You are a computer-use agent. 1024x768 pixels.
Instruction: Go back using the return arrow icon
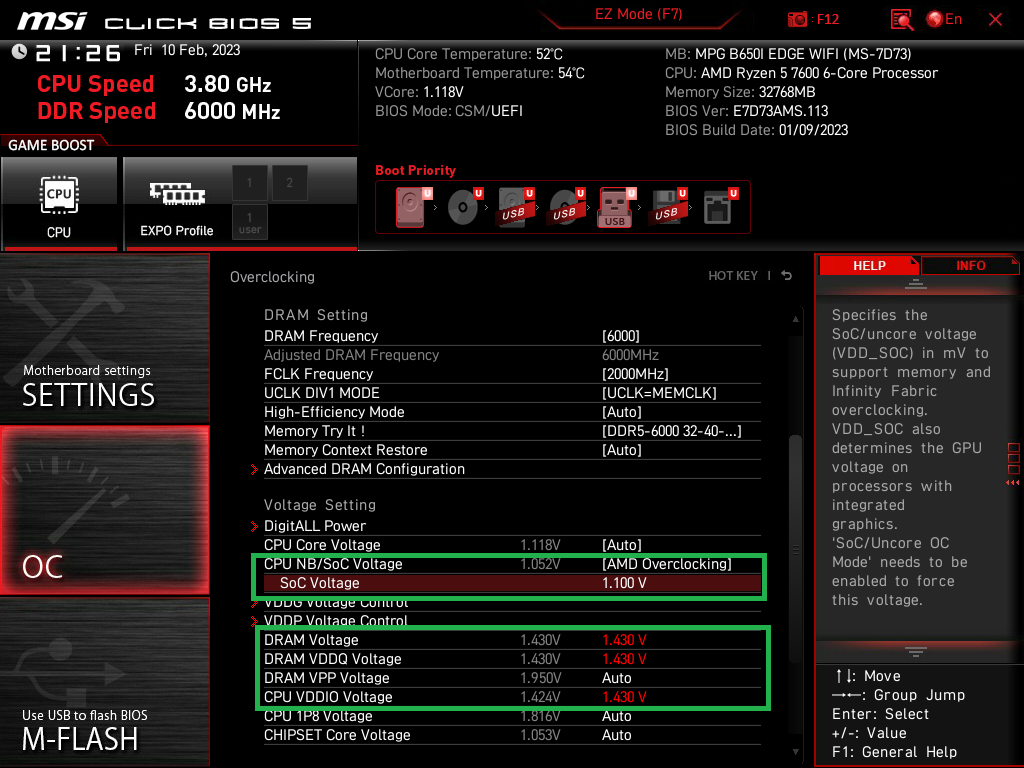coord(787,276)
